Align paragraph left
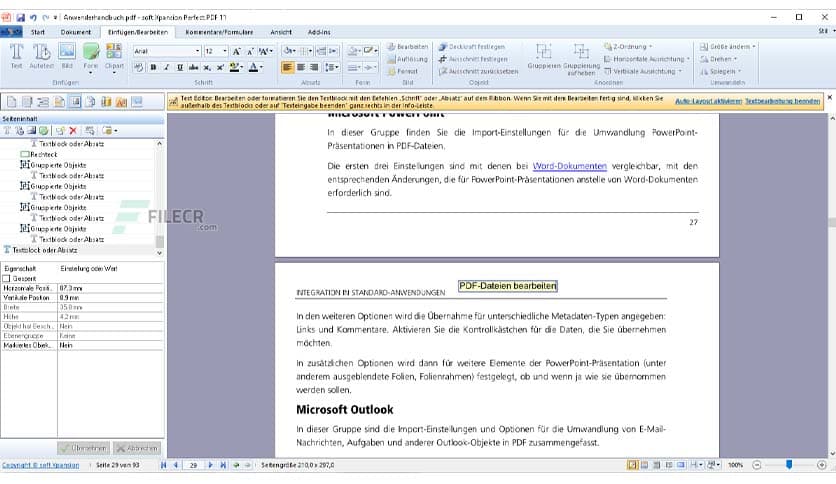 point(287,67)
